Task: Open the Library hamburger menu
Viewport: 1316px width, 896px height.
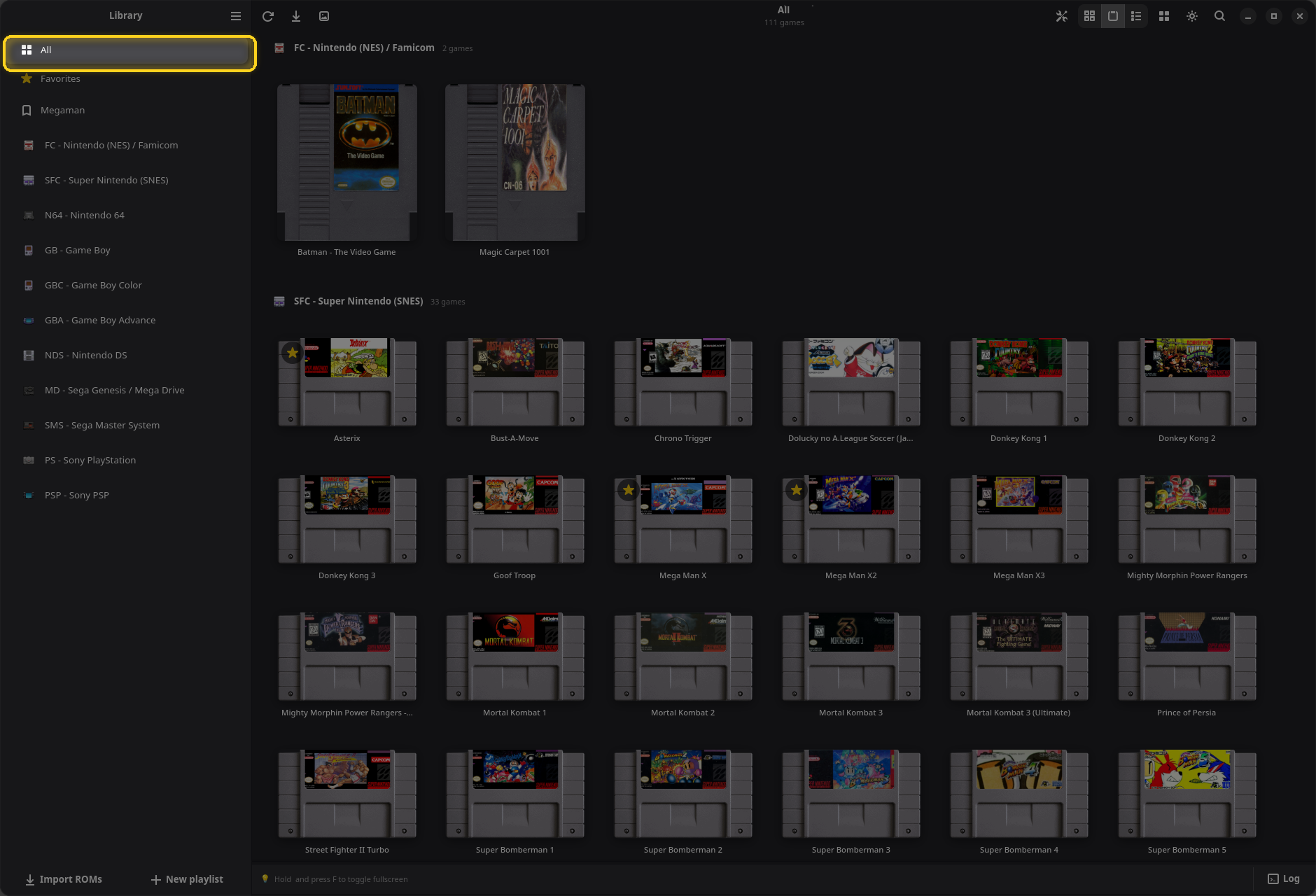Action: pyautogui.click(x=236, y=16)
